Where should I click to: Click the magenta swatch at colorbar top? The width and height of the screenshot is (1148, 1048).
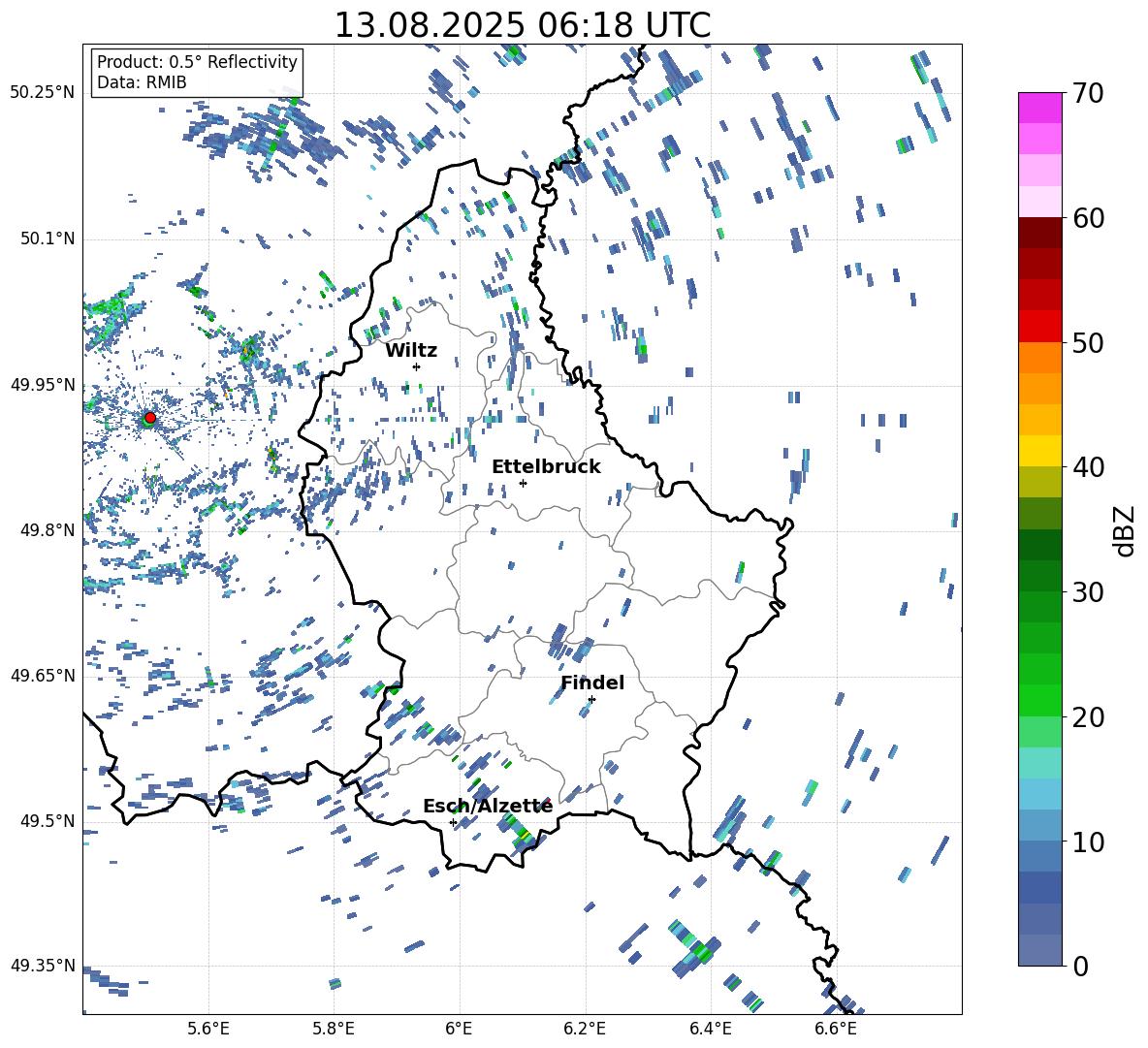click(1040, 108)
